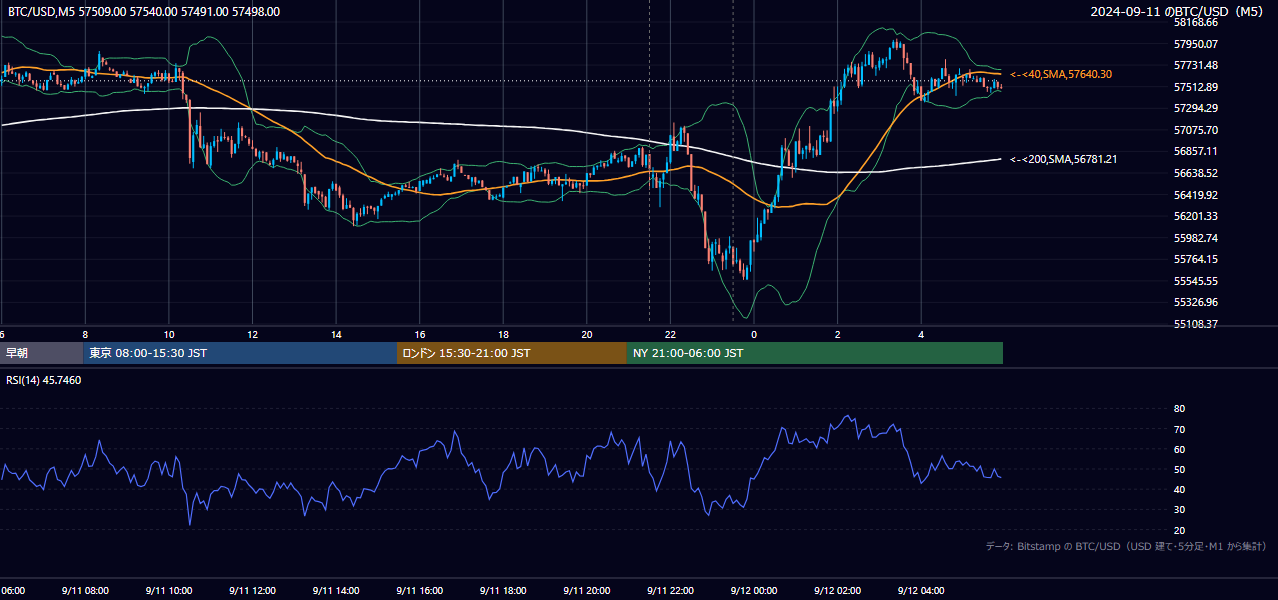Select bottom axis date 9/11 08:00
The height and width of the screenshot is (600, 1278).
tap(85, 591)
